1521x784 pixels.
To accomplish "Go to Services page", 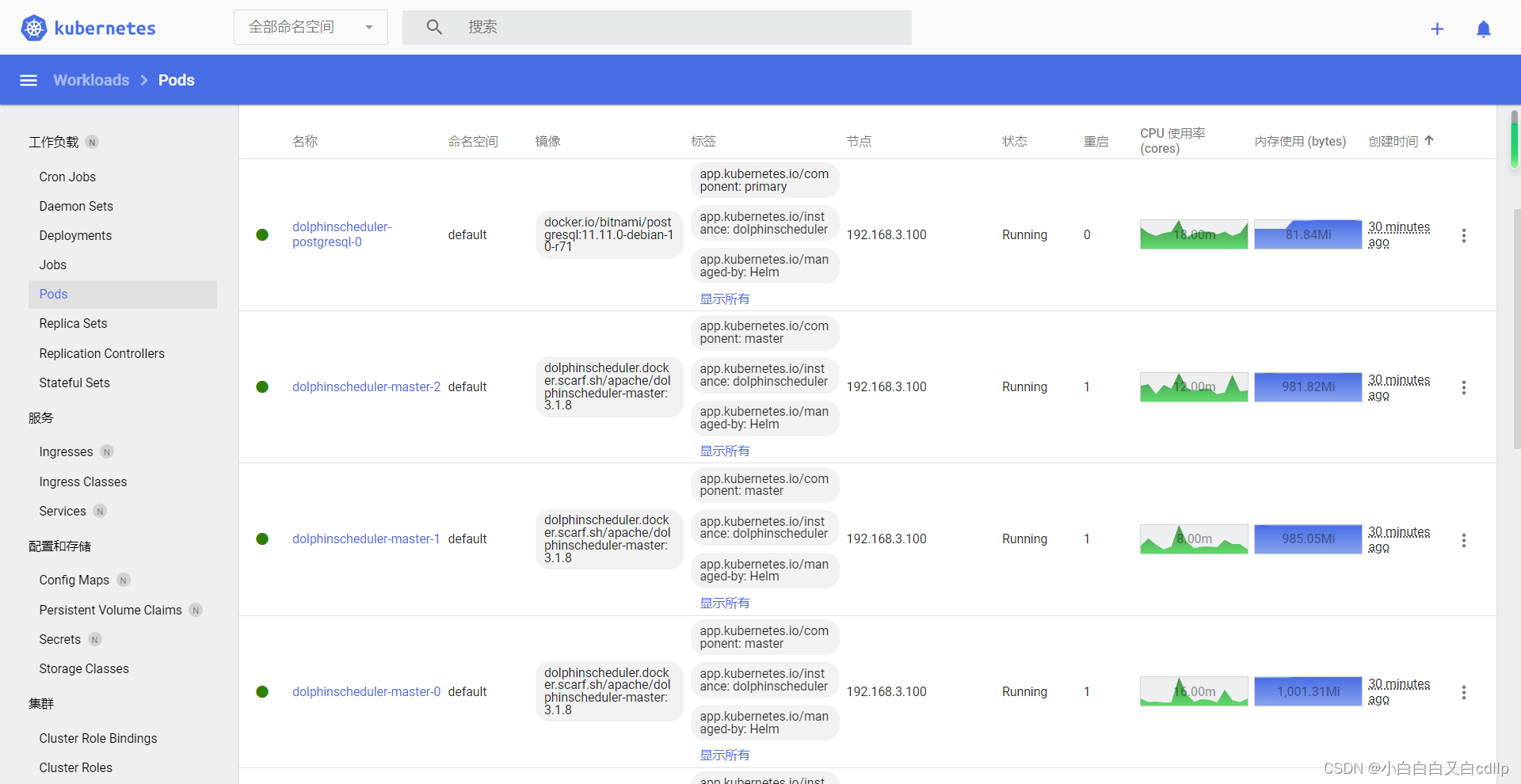I will (63, 511).
